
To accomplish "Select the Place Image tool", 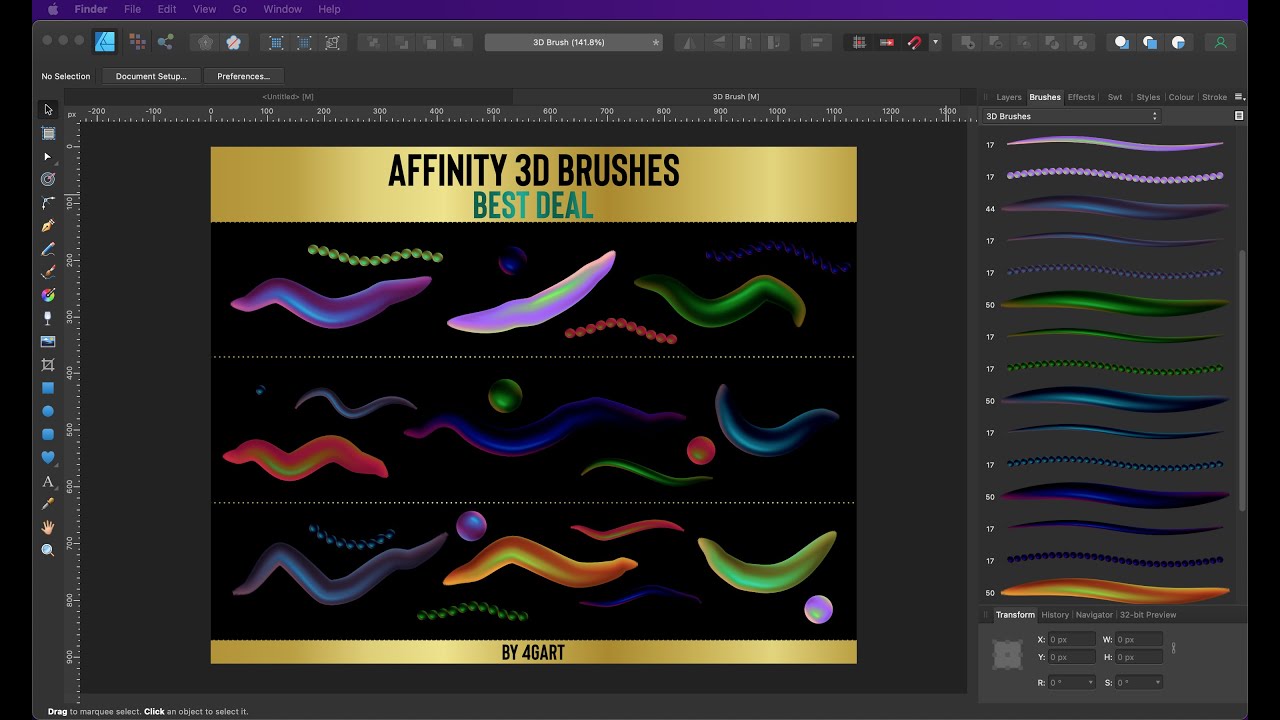I will (x=48, y=341).
